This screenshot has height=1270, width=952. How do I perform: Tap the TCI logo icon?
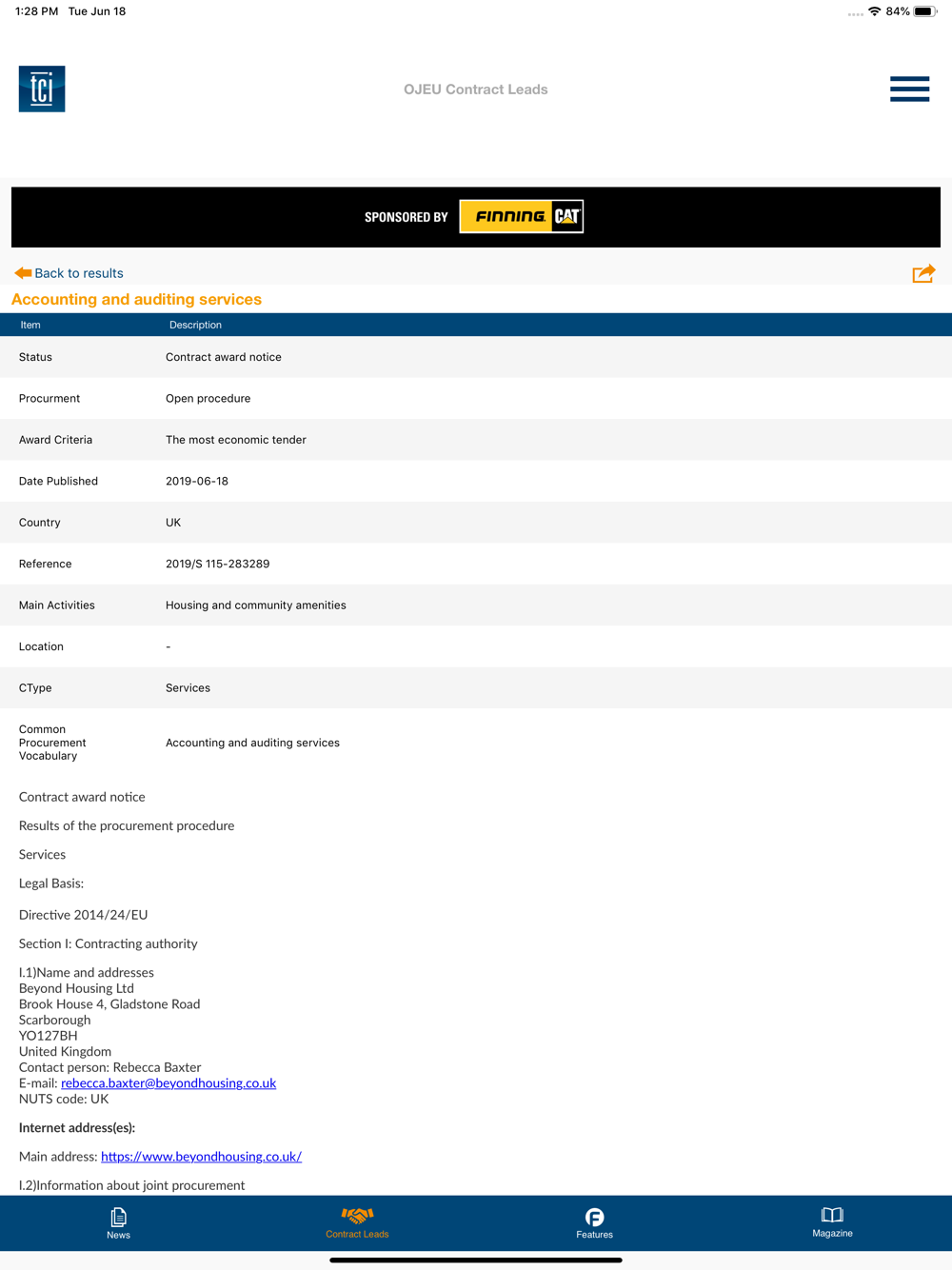(x=42, y=89)
